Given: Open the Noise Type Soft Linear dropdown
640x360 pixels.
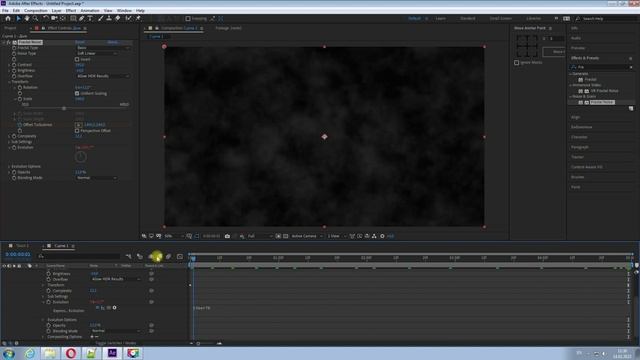Looking at the screenshot, I should 97,53.
